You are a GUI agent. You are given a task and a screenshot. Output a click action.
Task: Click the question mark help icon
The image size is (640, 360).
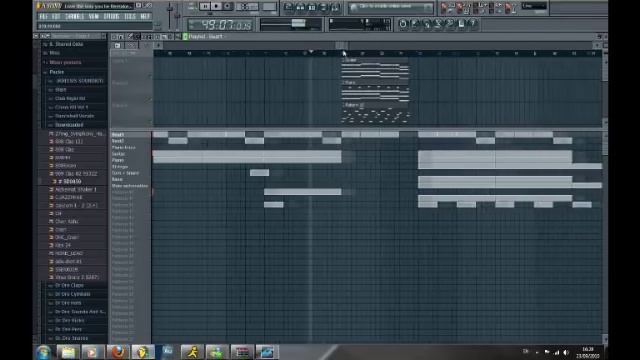tap(473, 24)
